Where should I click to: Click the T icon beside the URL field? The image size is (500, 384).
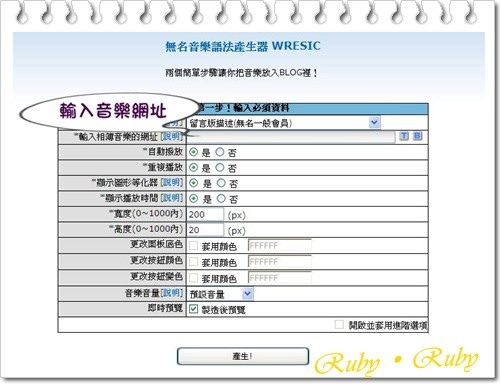coord(404,136)
